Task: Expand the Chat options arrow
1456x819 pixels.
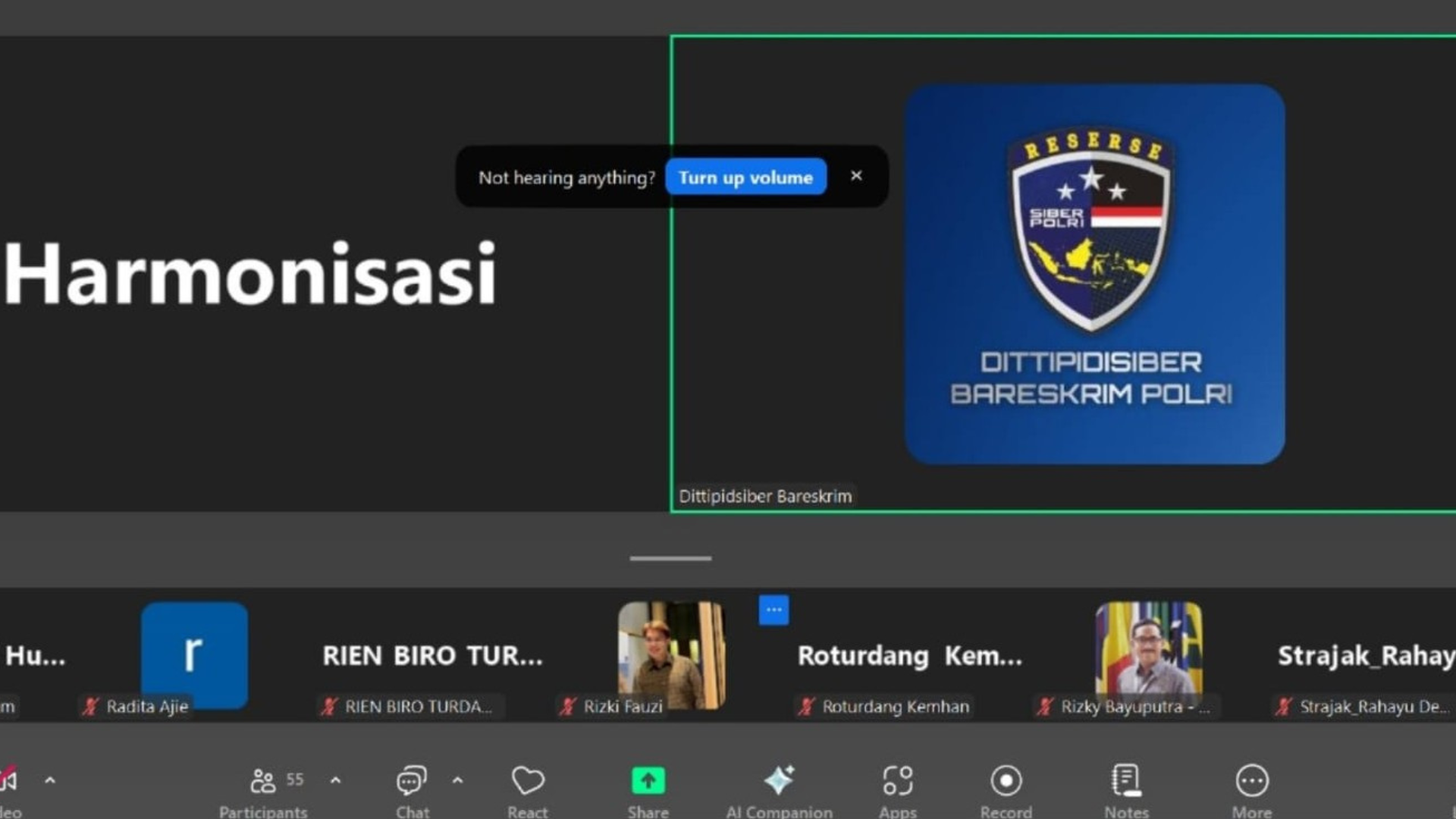Action: click(x=458, y=780)
